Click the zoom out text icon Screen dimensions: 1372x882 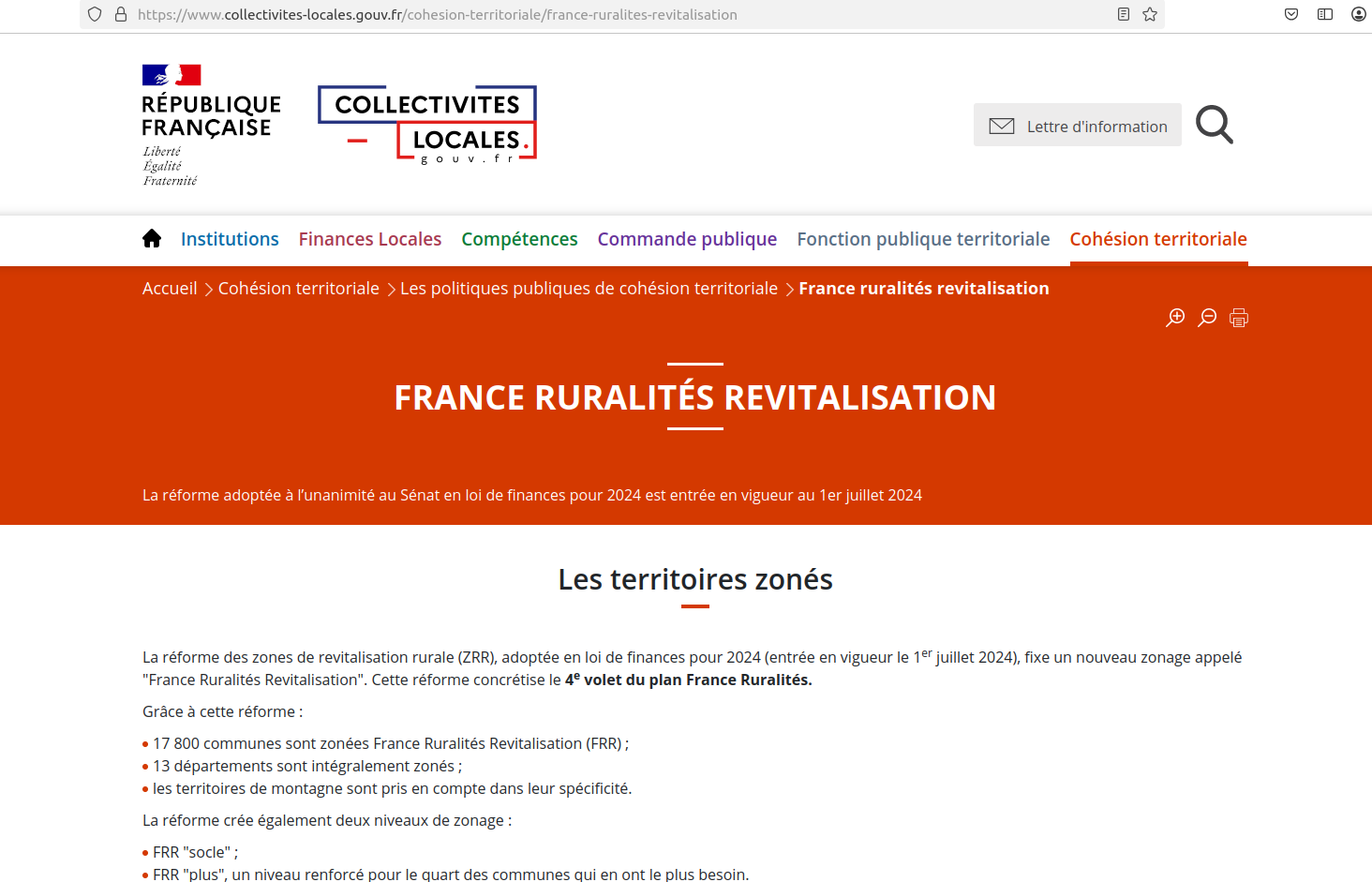(x=1207, y=318)
